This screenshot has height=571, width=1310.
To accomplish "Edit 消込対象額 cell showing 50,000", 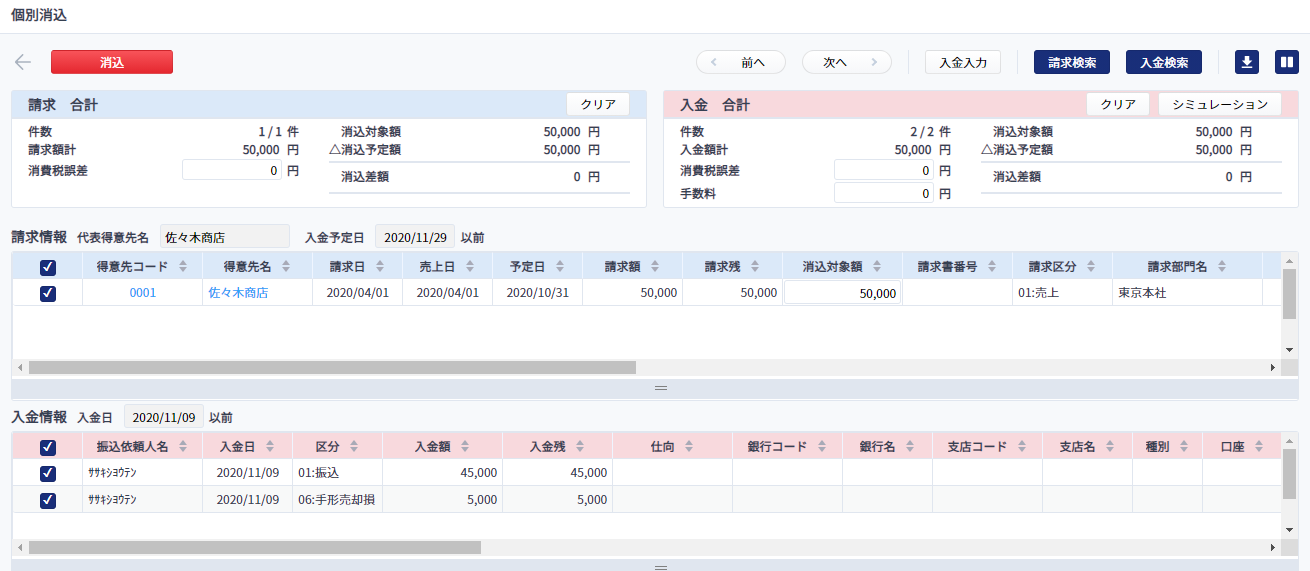I will [x=842, y=293].
